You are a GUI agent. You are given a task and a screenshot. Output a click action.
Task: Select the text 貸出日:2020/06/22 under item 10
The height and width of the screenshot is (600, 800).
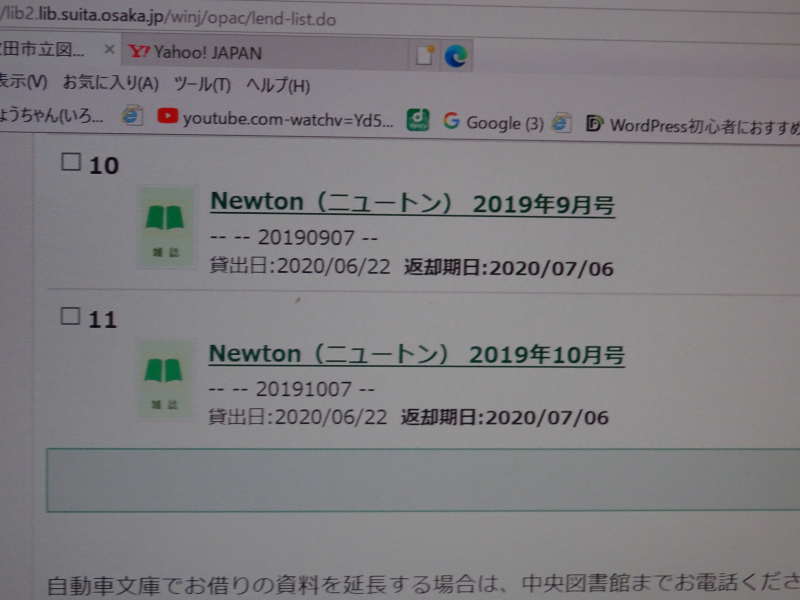point(300,266)
